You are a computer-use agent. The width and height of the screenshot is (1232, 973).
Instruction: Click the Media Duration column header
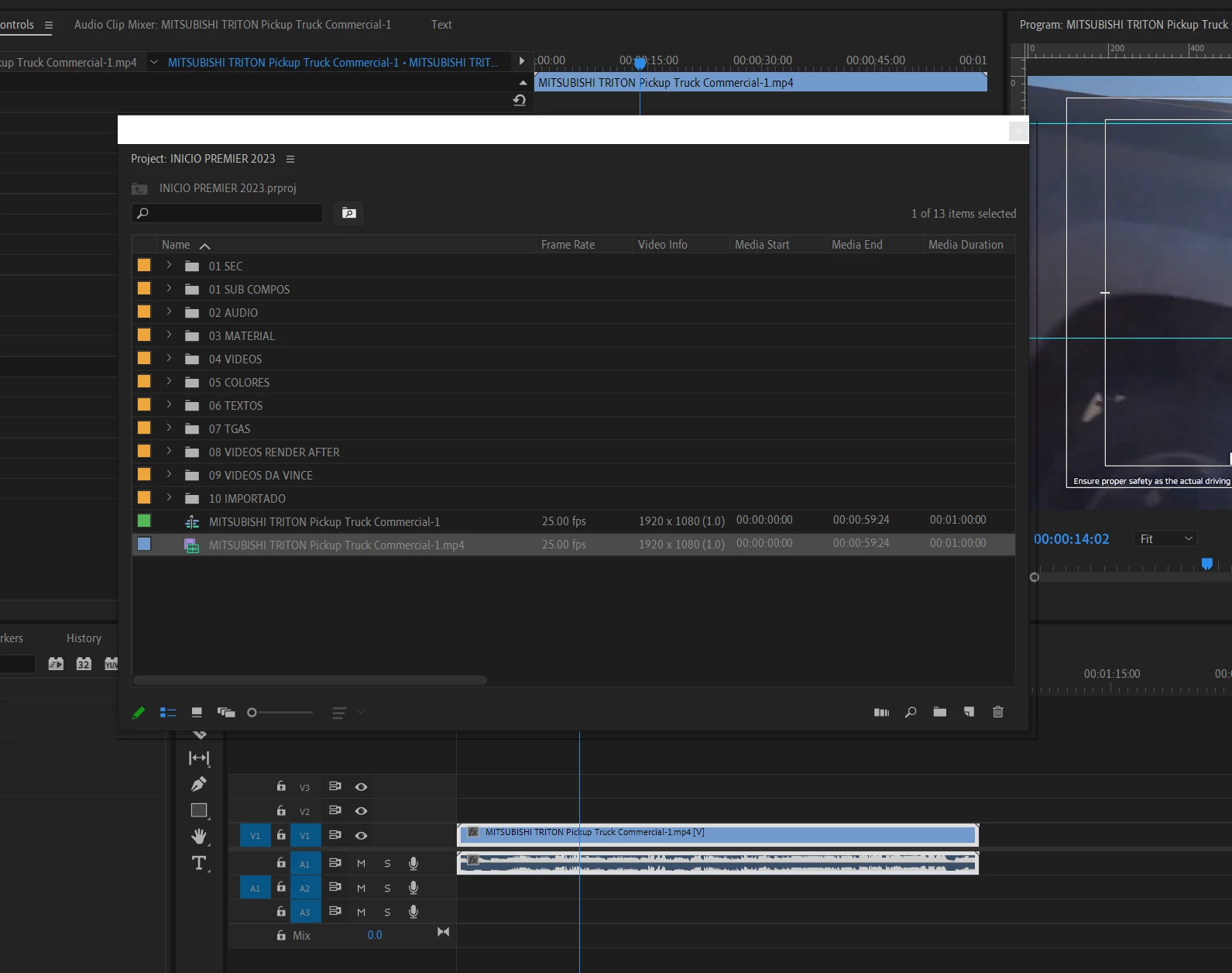click(966, 245)
